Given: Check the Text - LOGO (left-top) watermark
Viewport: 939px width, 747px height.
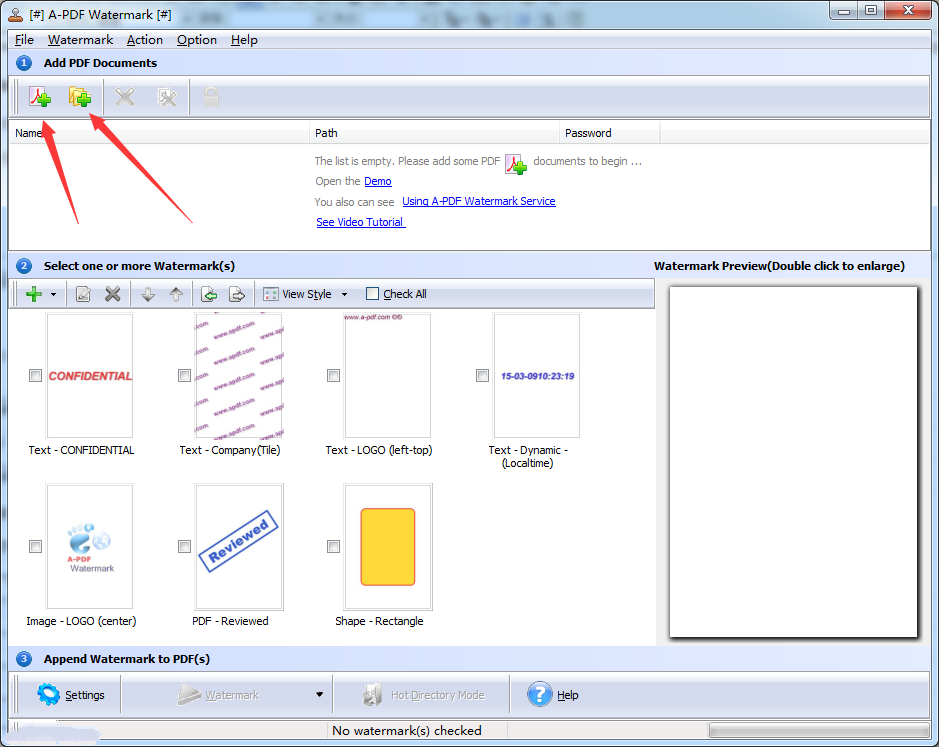Looking at the screenshot, I should point(334,376).
